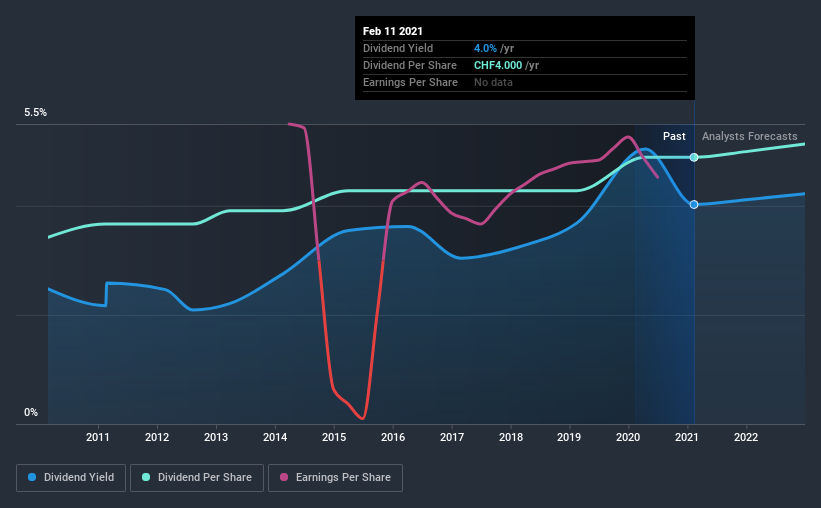Image resolution: width=821 pixels, height=508 pixels.
Task: Click the 2014 x-axis label
Action: (275, 437)
